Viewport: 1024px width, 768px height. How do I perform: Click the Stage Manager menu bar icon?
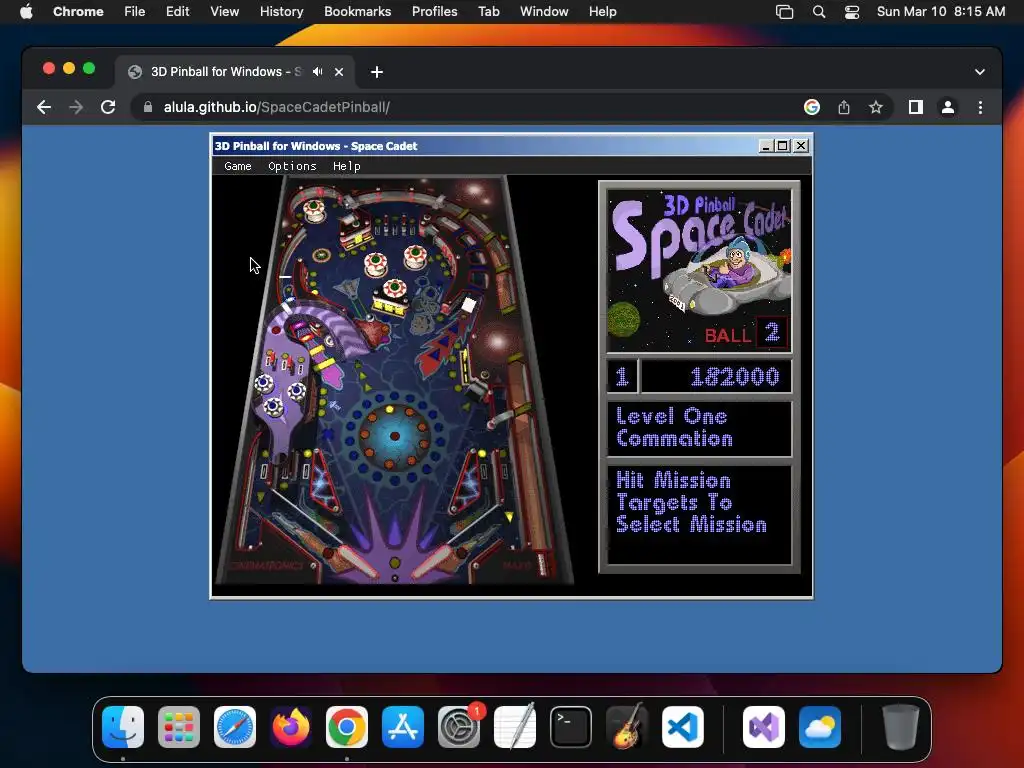coord(784,12)
